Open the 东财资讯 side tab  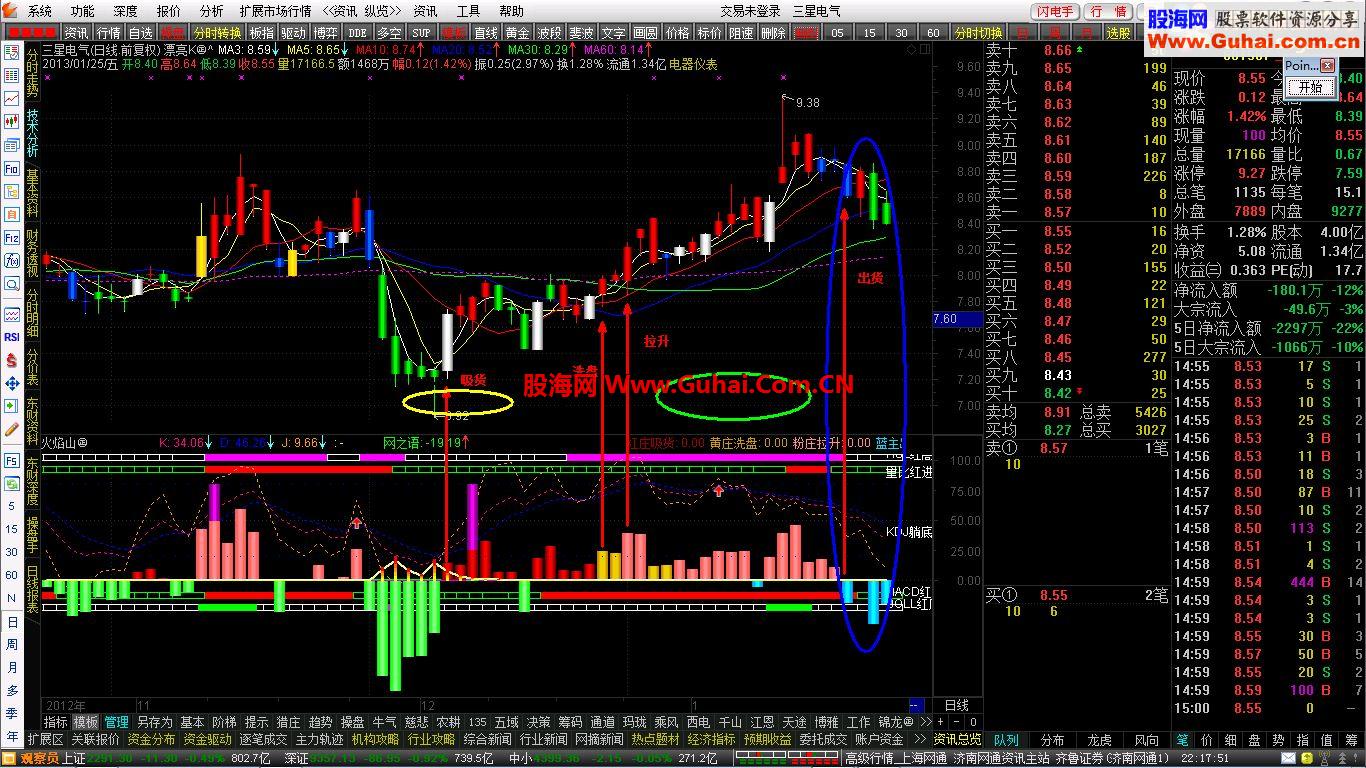pos(32,422)
